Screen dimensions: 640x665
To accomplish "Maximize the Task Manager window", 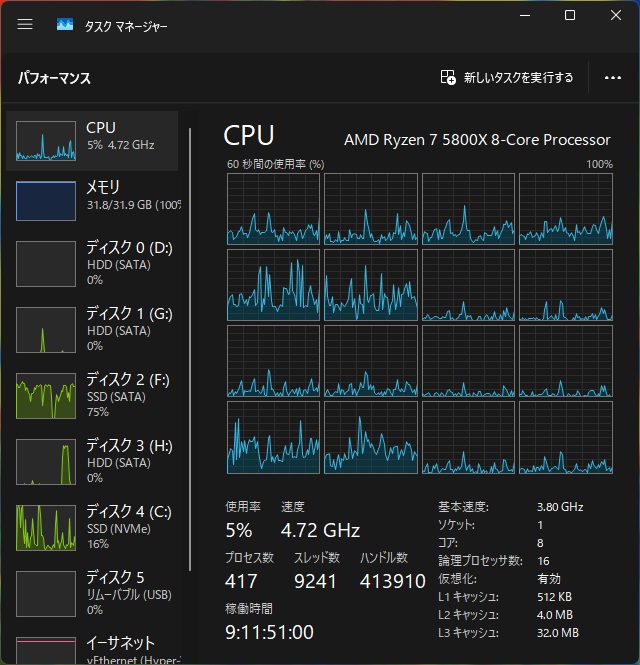I will point(570,15).
